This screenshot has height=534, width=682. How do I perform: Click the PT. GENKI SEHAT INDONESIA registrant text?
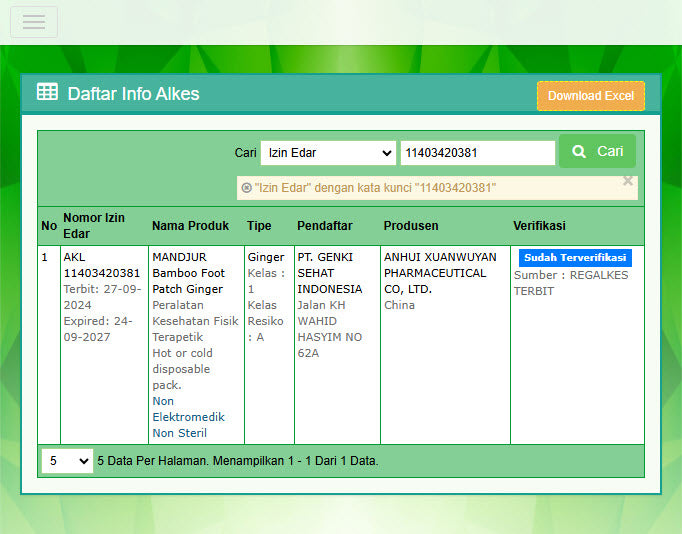click(x=329, y=273)
